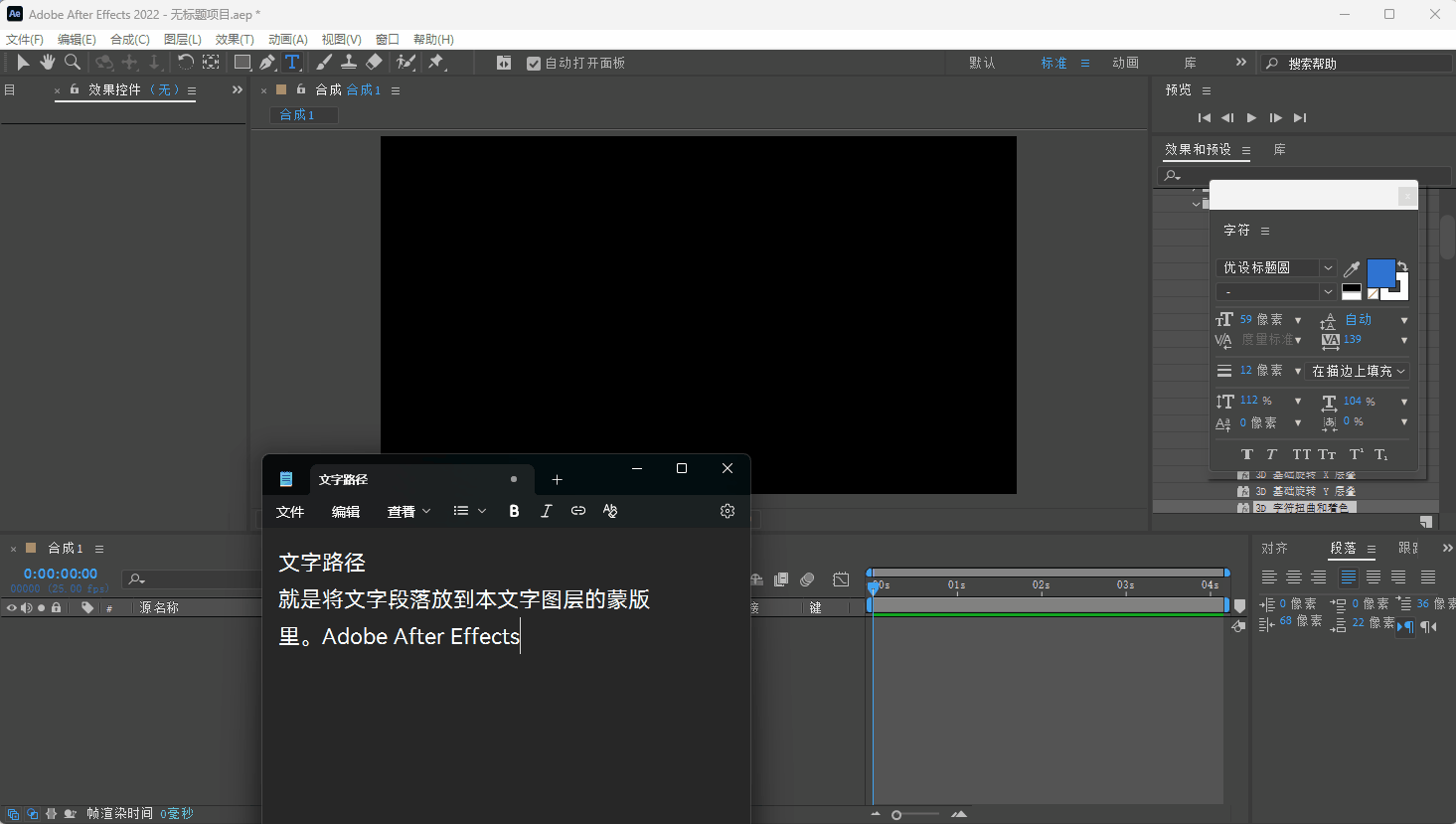Switch to the 默认 workspace
The image size is (1456, 824).
(983, 63)
